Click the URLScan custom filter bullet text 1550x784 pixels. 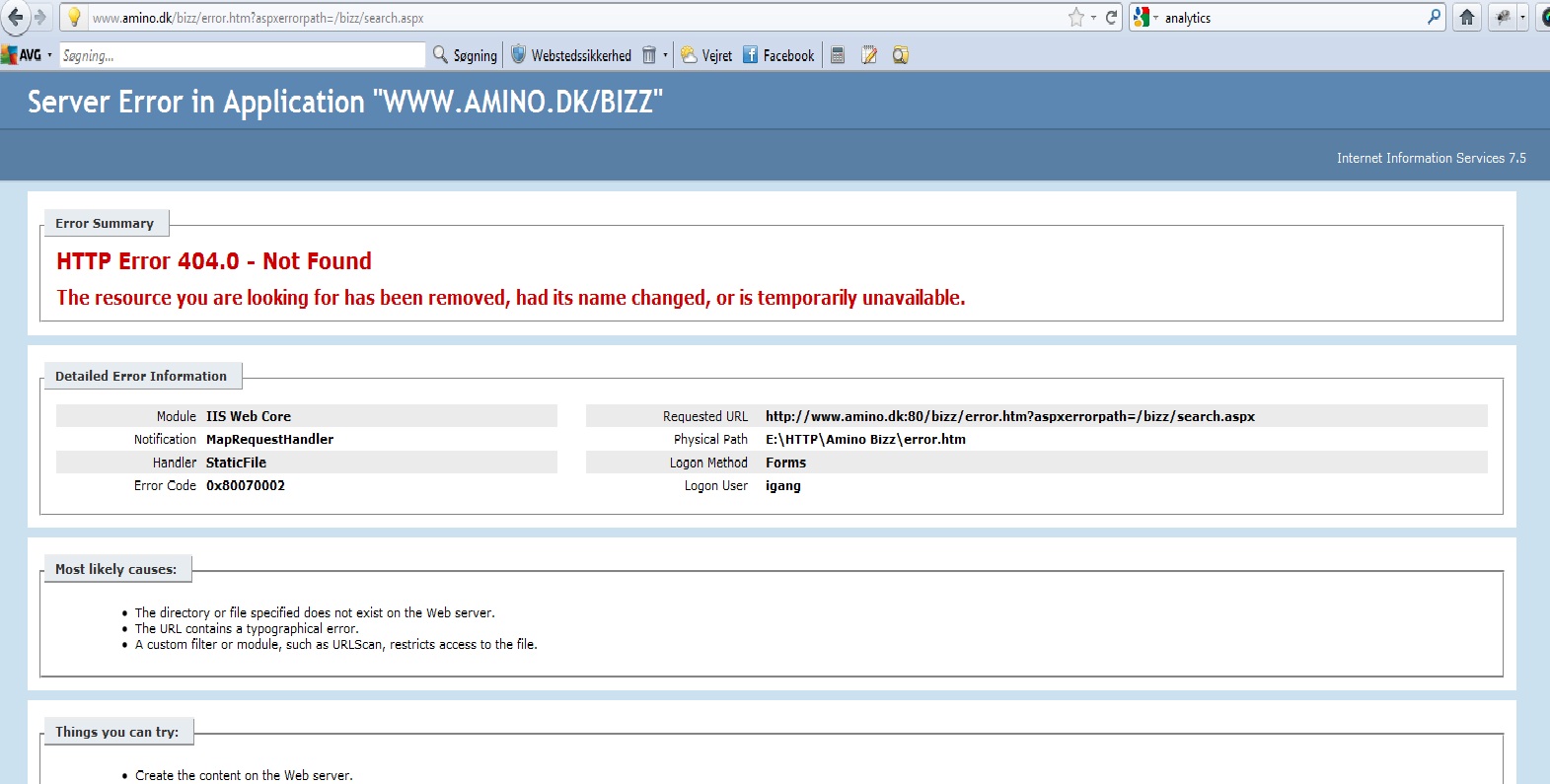pyautogui.click(x=336, y=644)
